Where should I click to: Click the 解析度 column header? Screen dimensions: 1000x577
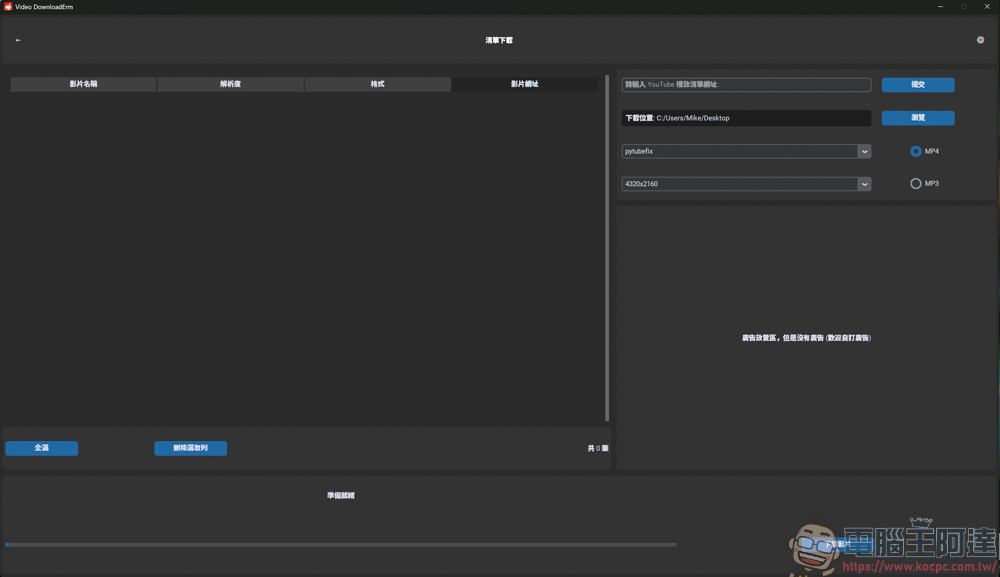(x=230, y=84)
